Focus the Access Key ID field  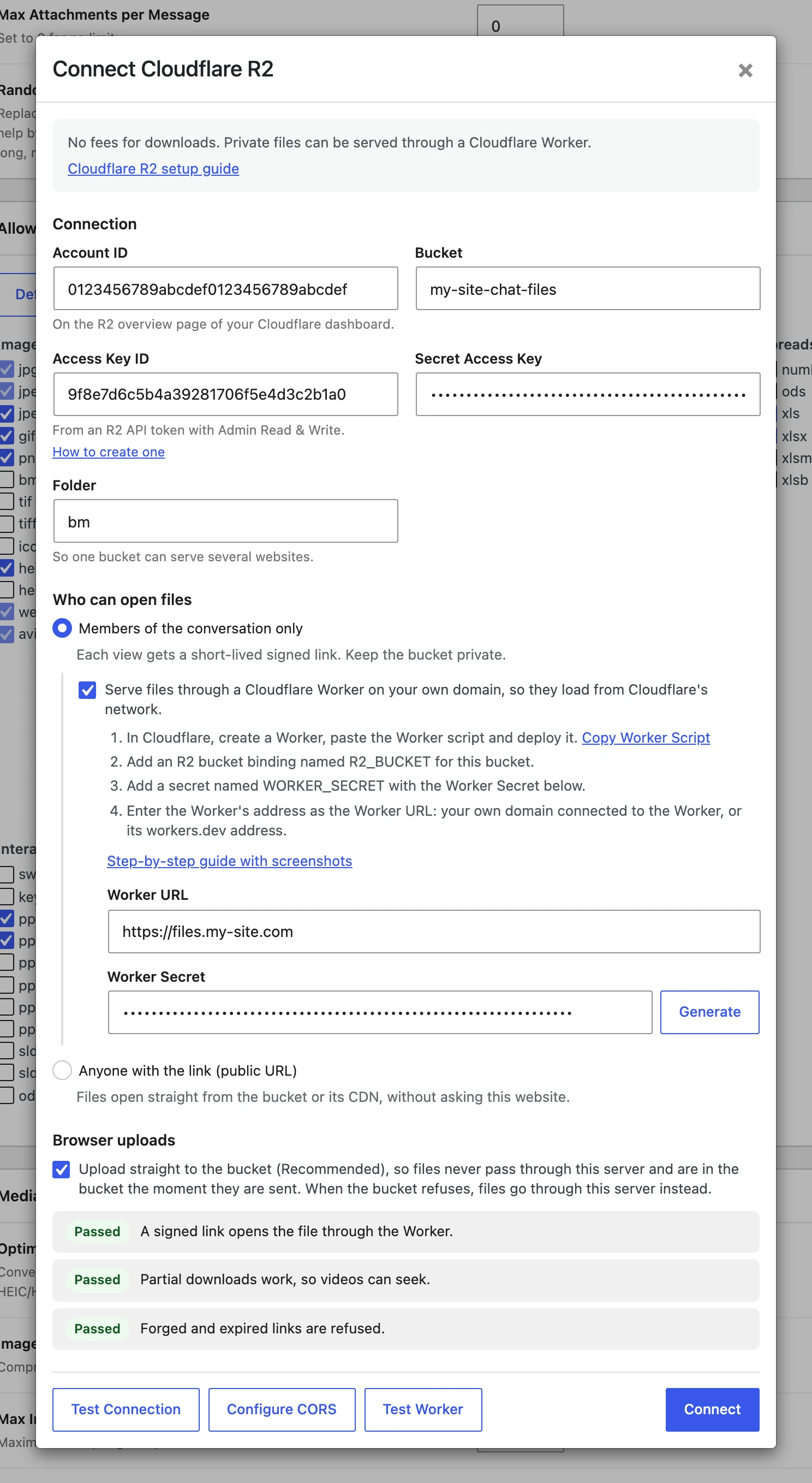point(225,394)
